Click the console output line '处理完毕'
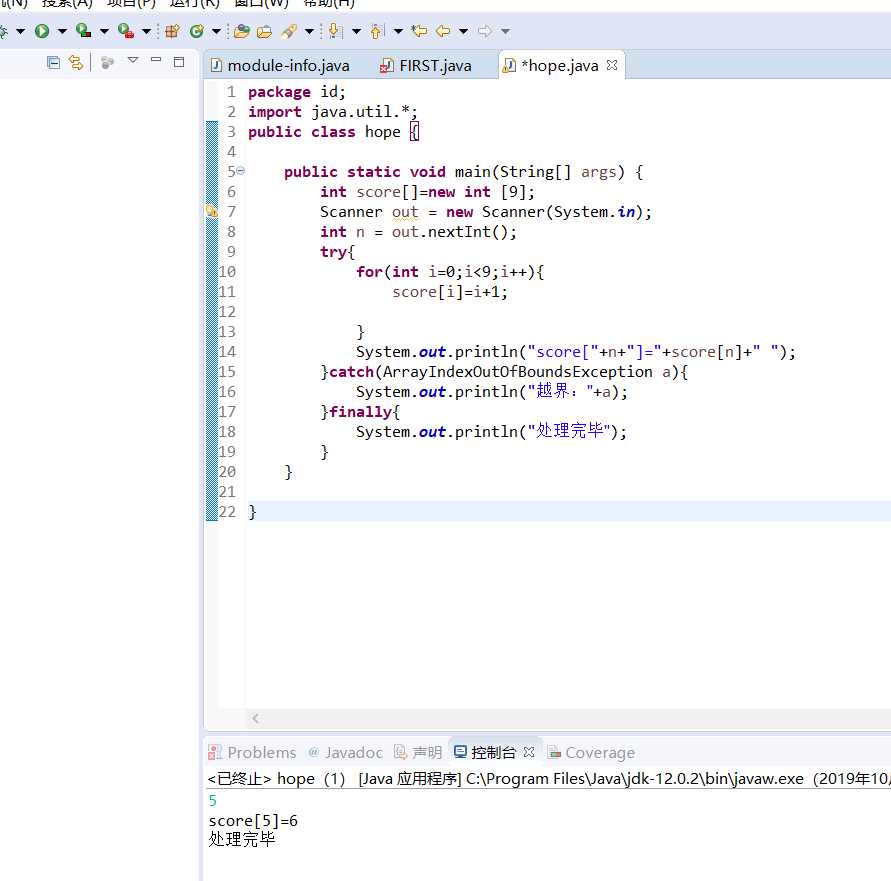This screenshot has height=881, width=891. click(x=242, y=840)
